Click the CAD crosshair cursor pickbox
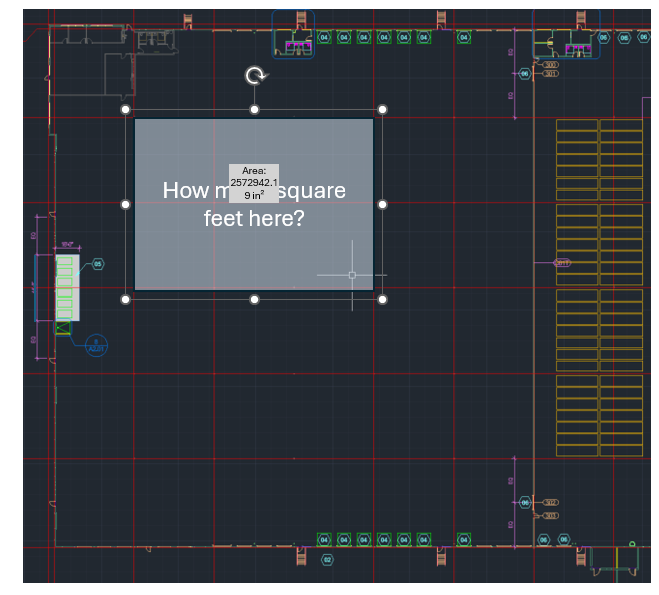The height and width of the screenshot is (595, 659). pyautogui.click(x=352, y=275)
